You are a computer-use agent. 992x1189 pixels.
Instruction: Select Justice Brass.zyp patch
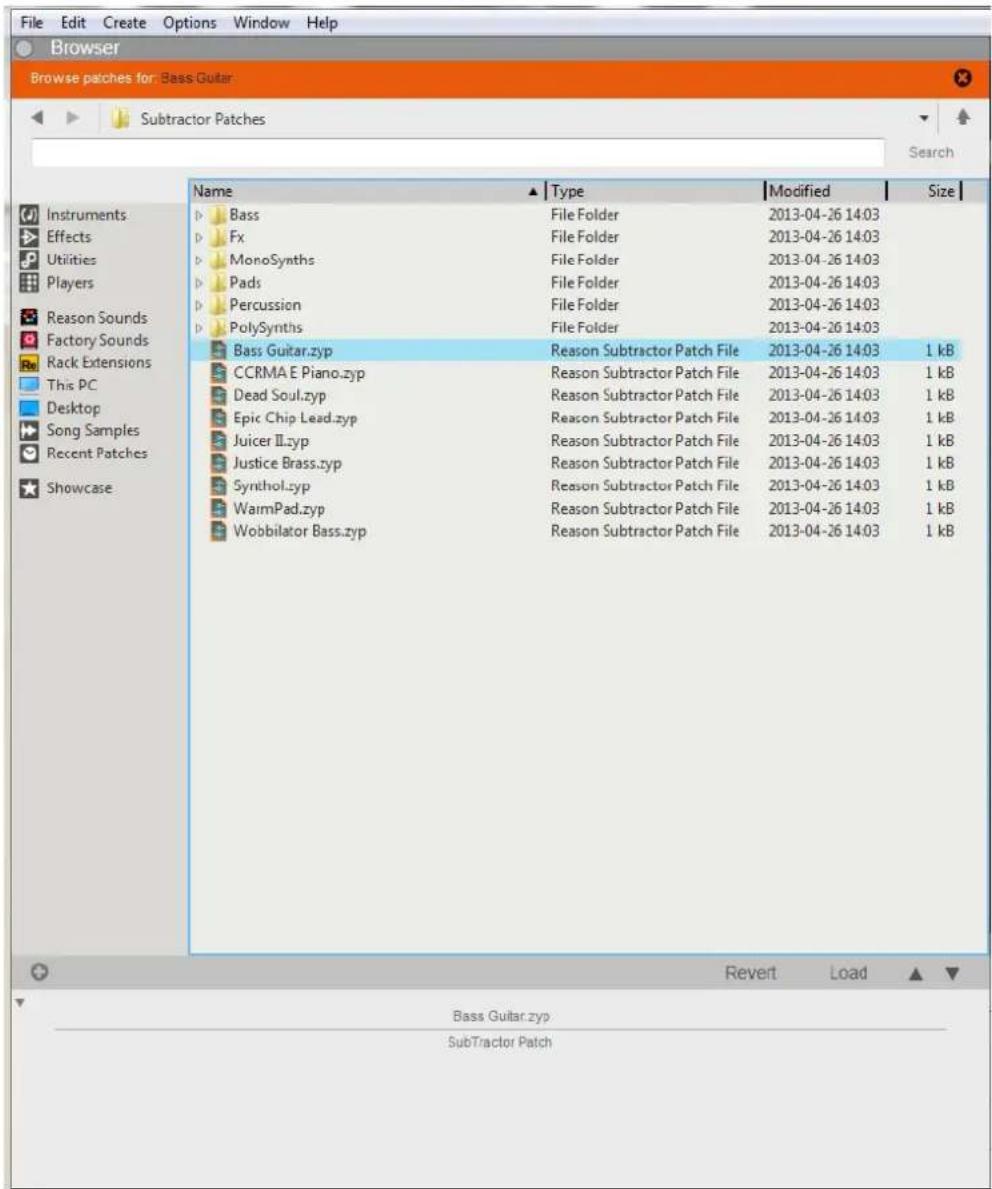coord(576,463)
